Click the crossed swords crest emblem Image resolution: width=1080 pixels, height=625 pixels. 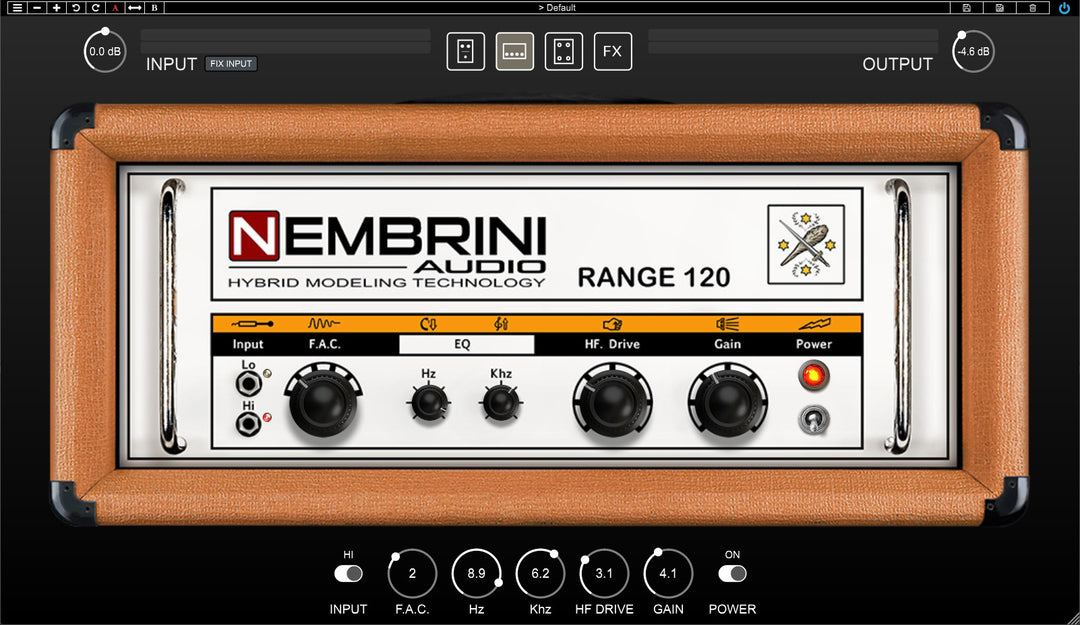point(806,245)
